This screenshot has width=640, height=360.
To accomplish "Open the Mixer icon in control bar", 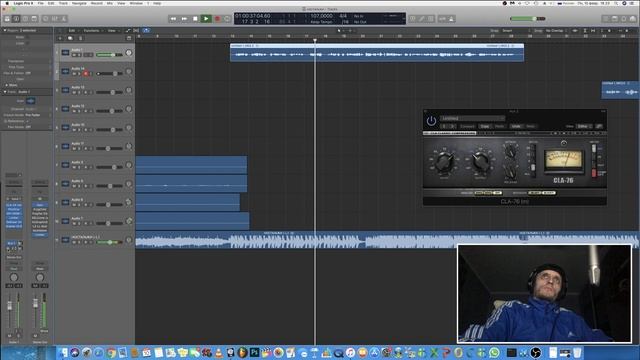I will [x=55, y=19].
